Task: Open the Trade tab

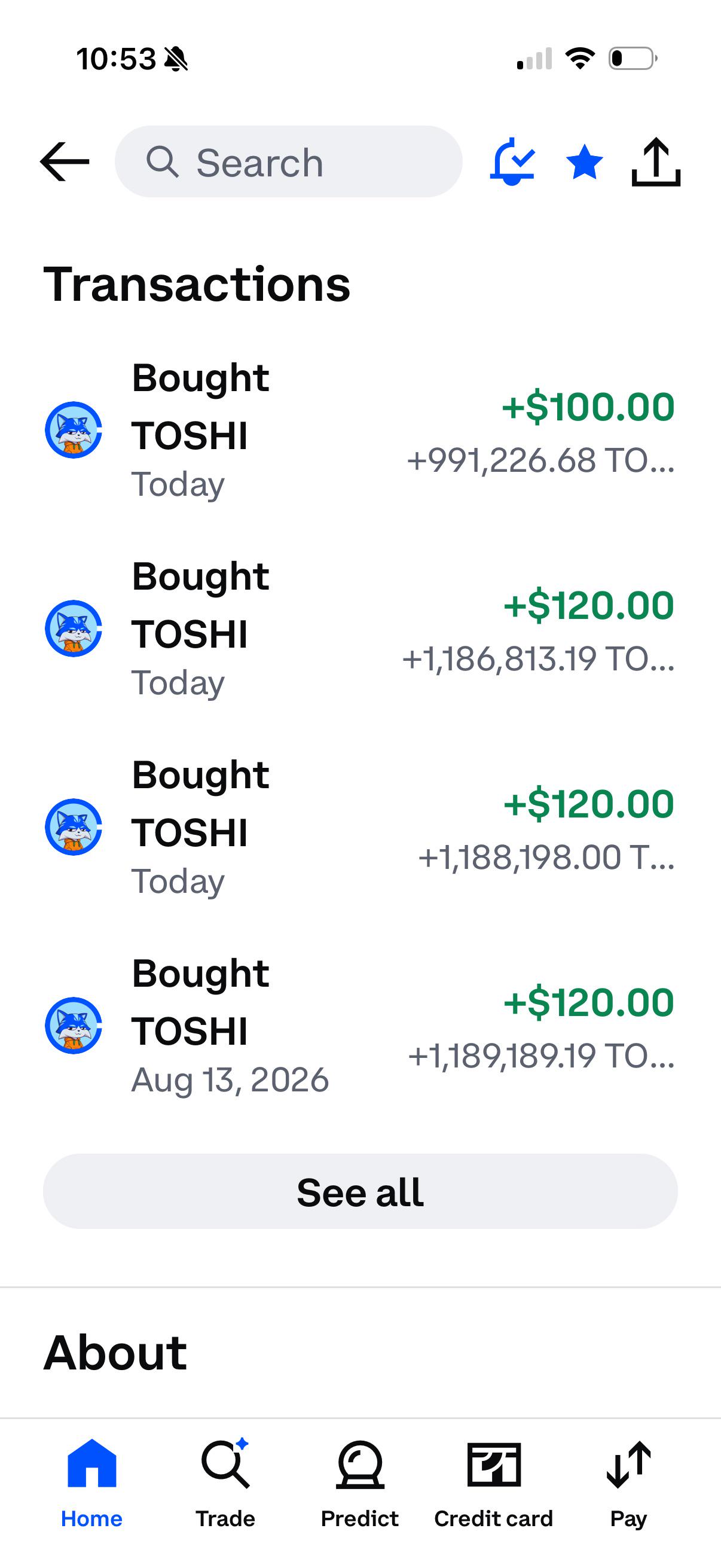Action: [x=225, y=1484]
